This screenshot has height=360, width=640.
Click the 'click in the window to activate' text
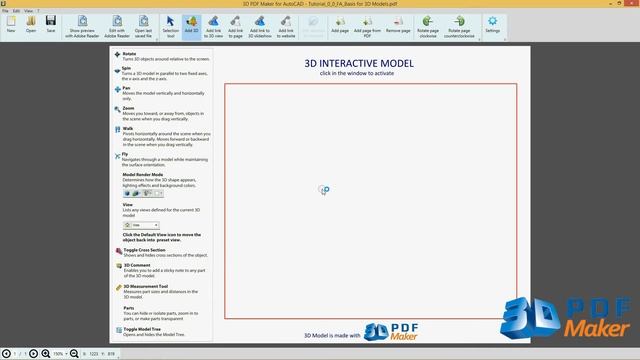click(357, 73)
